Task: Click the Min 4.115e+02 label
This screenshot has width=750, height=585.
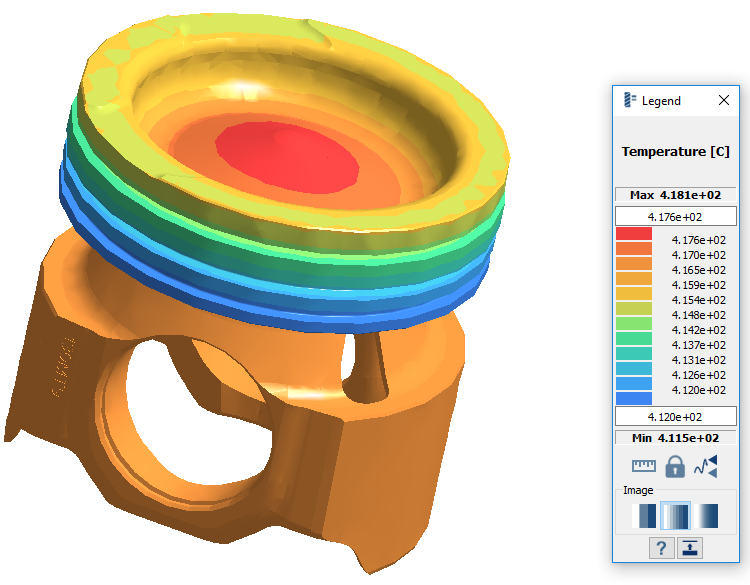Action: pos(675,438)
